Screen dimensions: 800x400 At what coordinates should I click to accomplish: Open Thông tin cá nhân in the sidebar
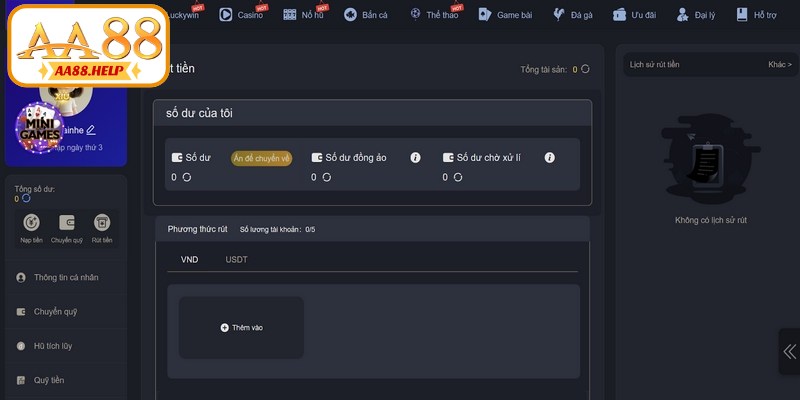click(x=65, y=277)
